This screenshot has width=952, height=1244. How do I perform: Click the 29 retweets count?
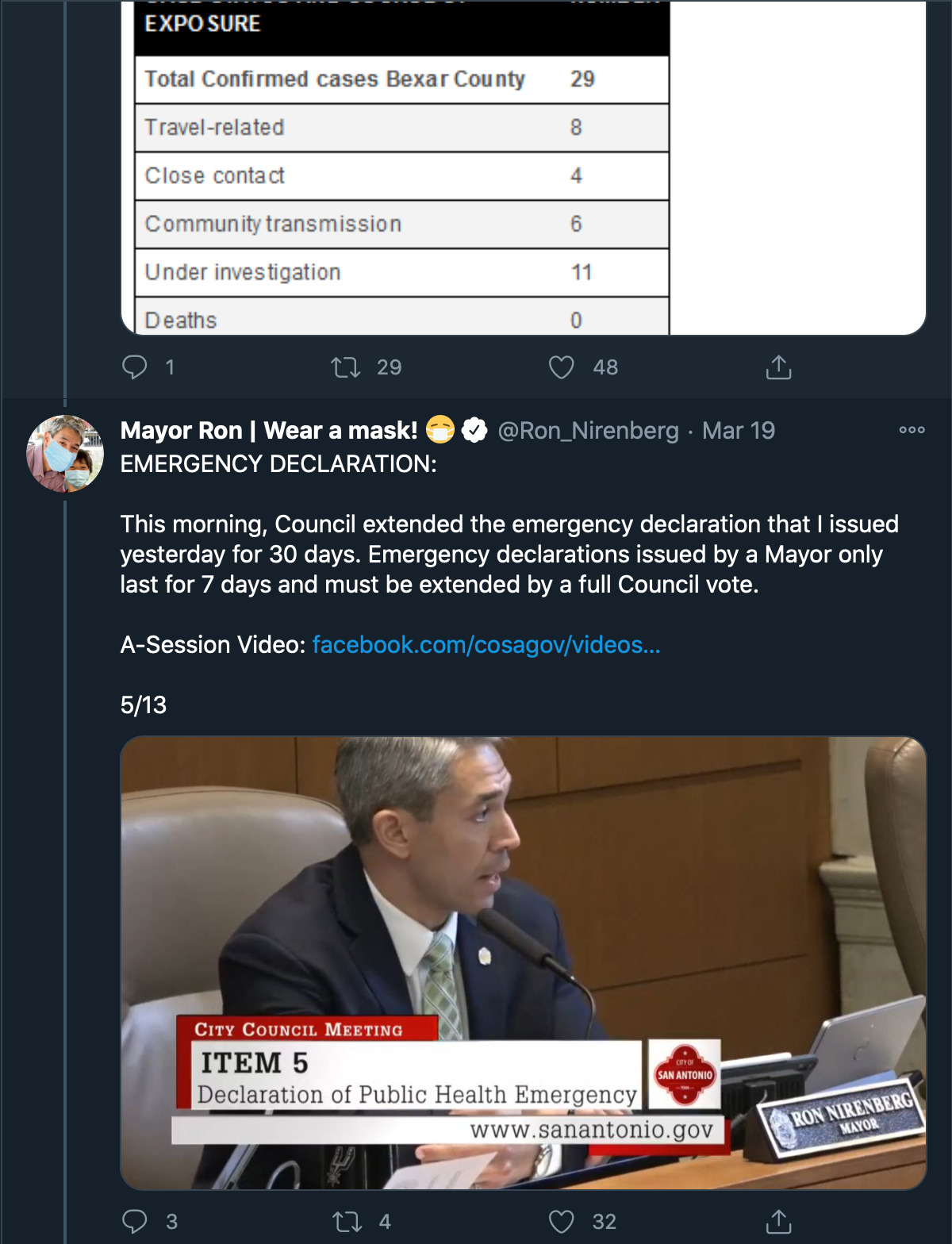389,367
